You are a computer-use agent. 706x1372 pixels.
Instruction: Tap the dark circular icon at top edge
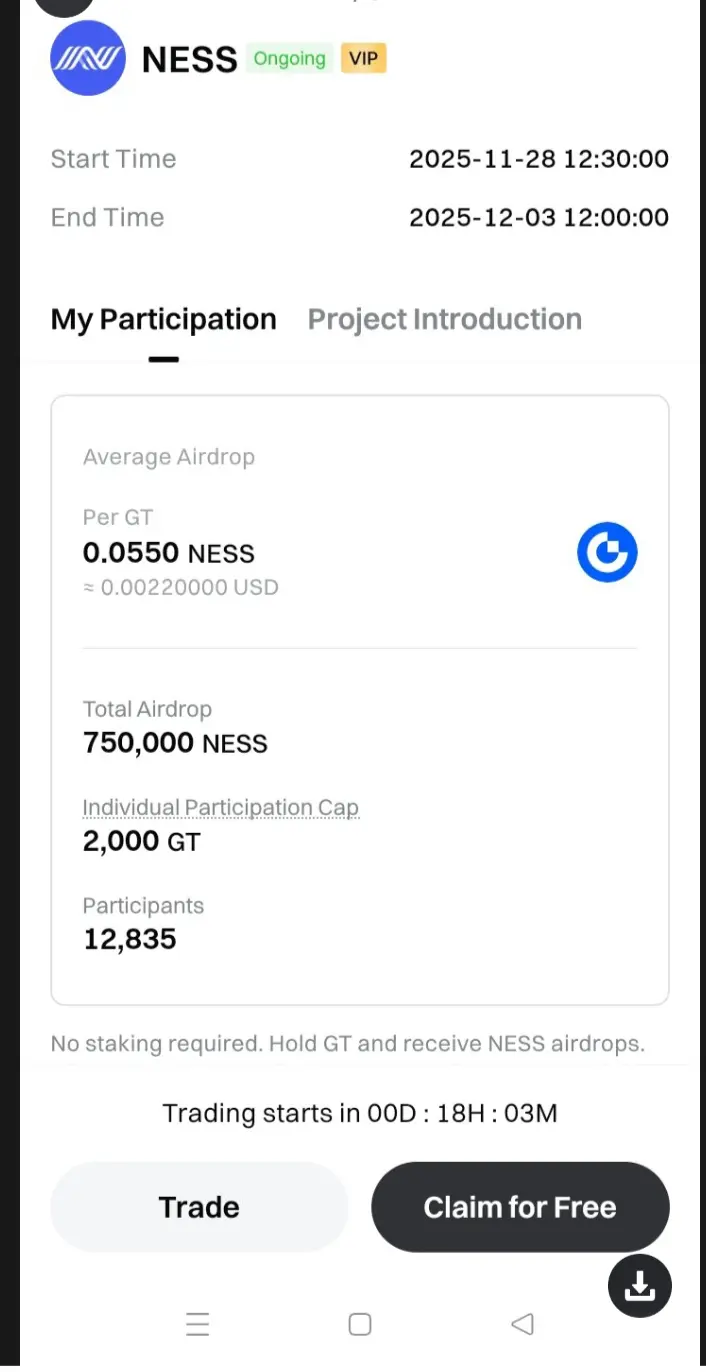64,6
